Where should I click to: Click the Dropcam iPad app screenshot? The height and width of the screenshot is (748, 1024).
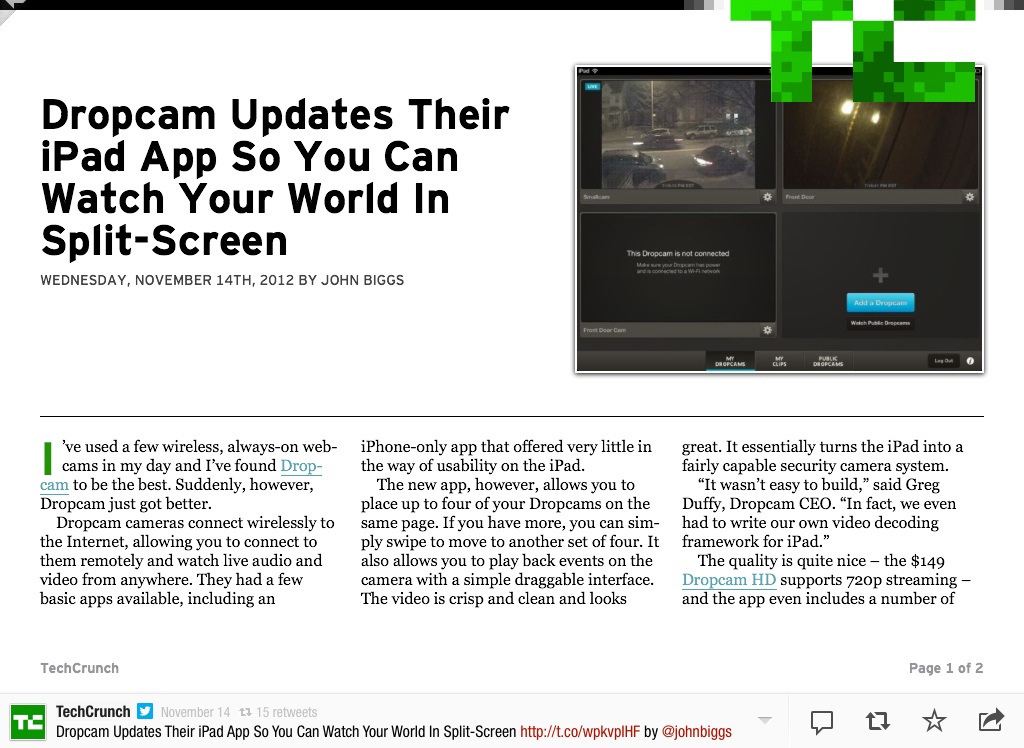click(x=779, y=219)
